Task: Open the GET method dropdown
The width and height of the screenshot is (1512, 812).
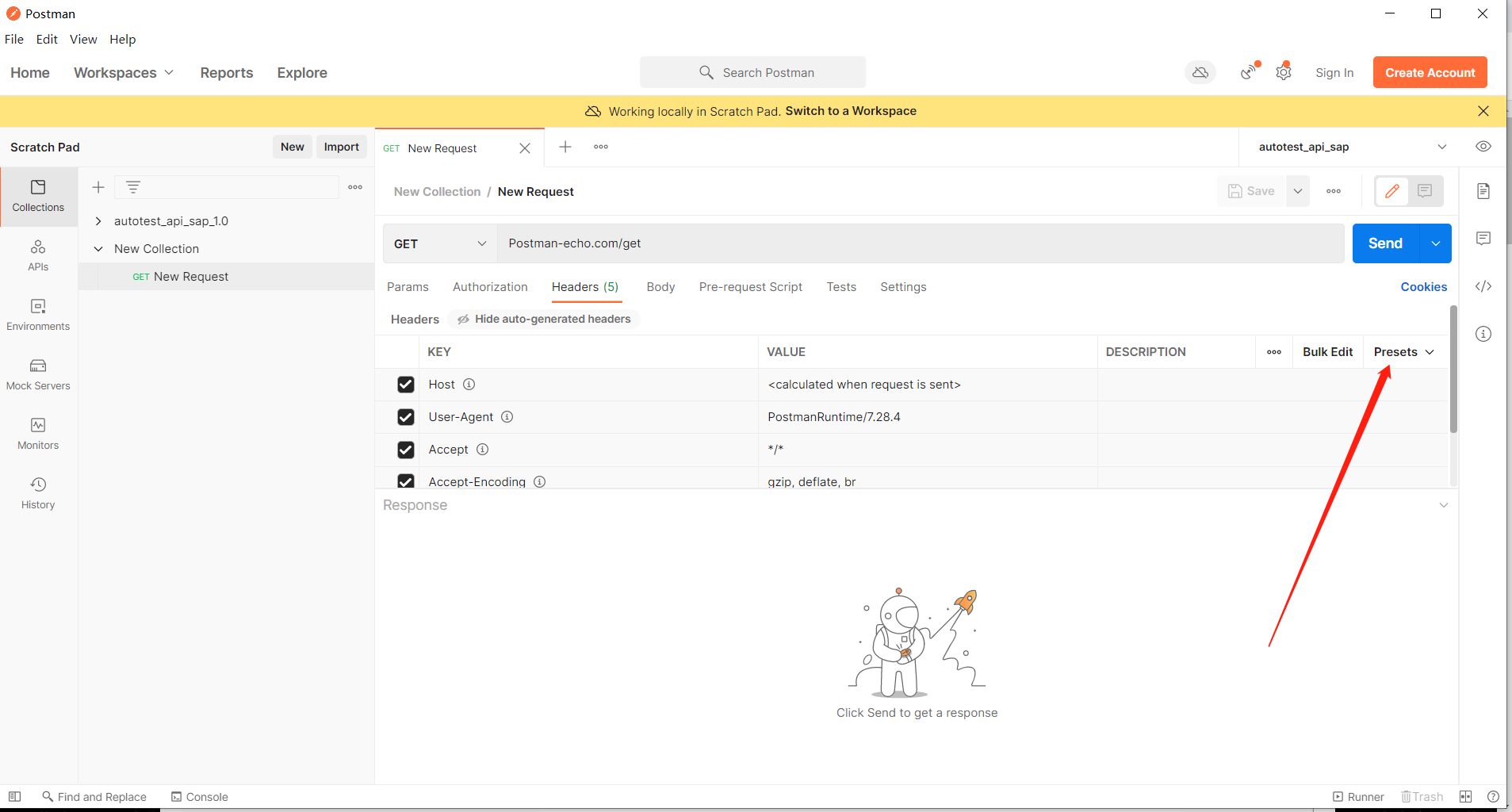Action: (x=440, y=243)
